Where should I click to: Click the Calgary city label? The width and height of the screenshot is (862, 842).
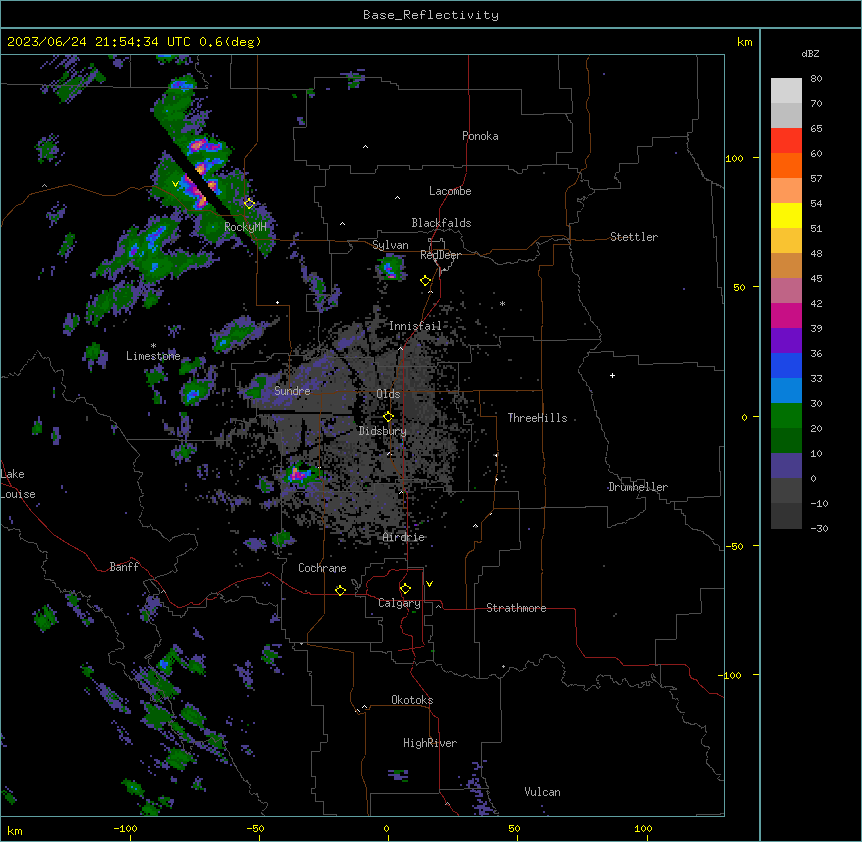click(399, 603)
